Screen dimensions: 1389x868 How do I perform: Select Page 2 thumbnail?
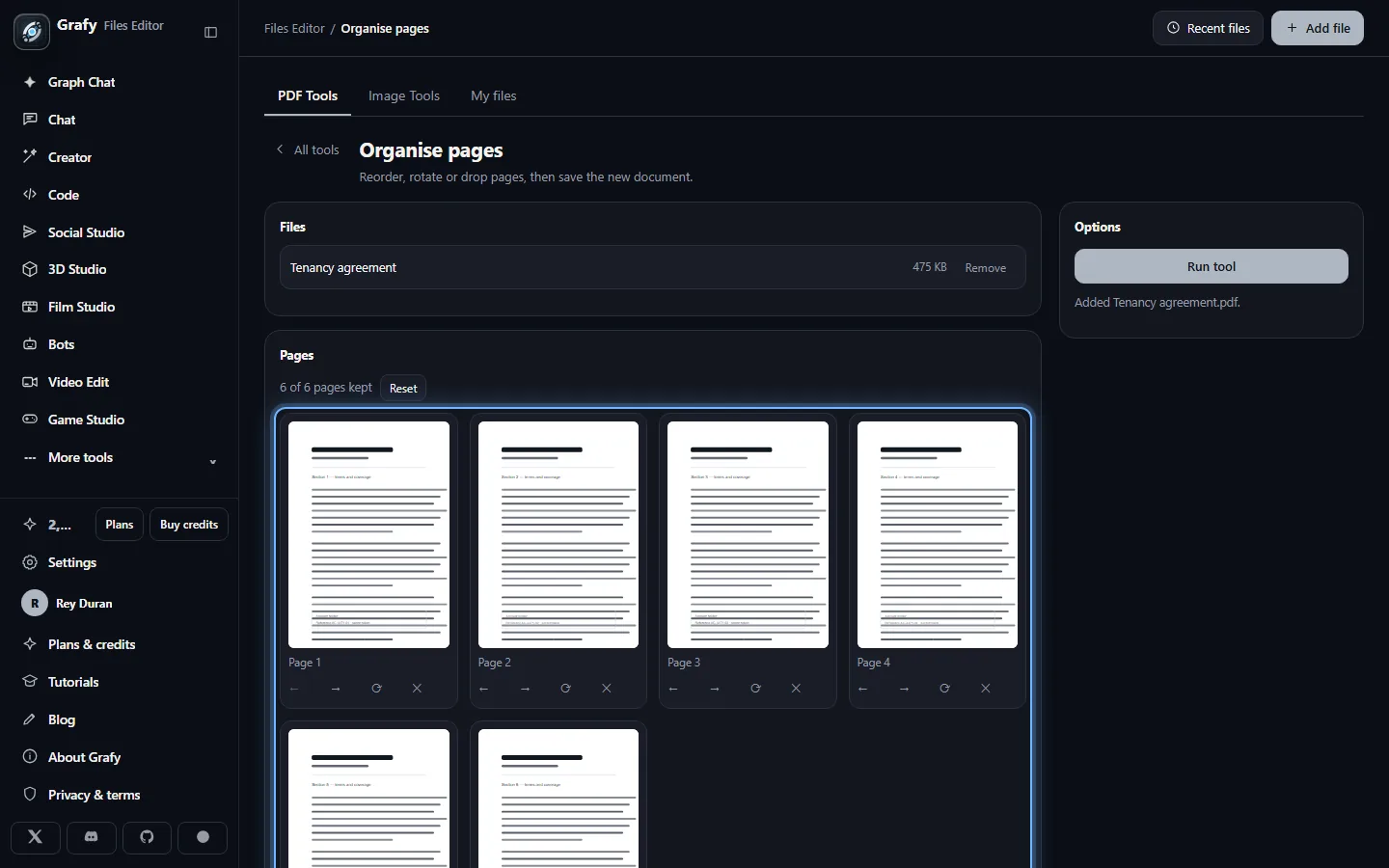[558, 534]
